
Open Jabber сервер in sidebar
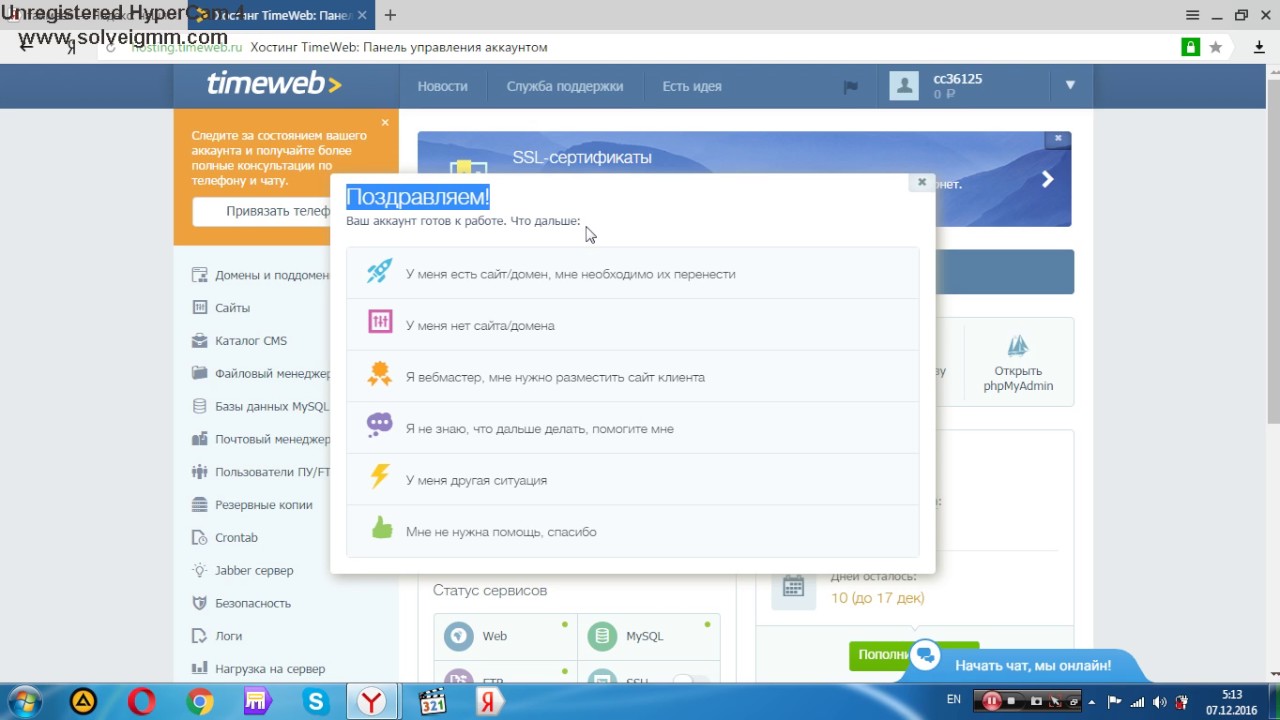[x=243, y=570]
